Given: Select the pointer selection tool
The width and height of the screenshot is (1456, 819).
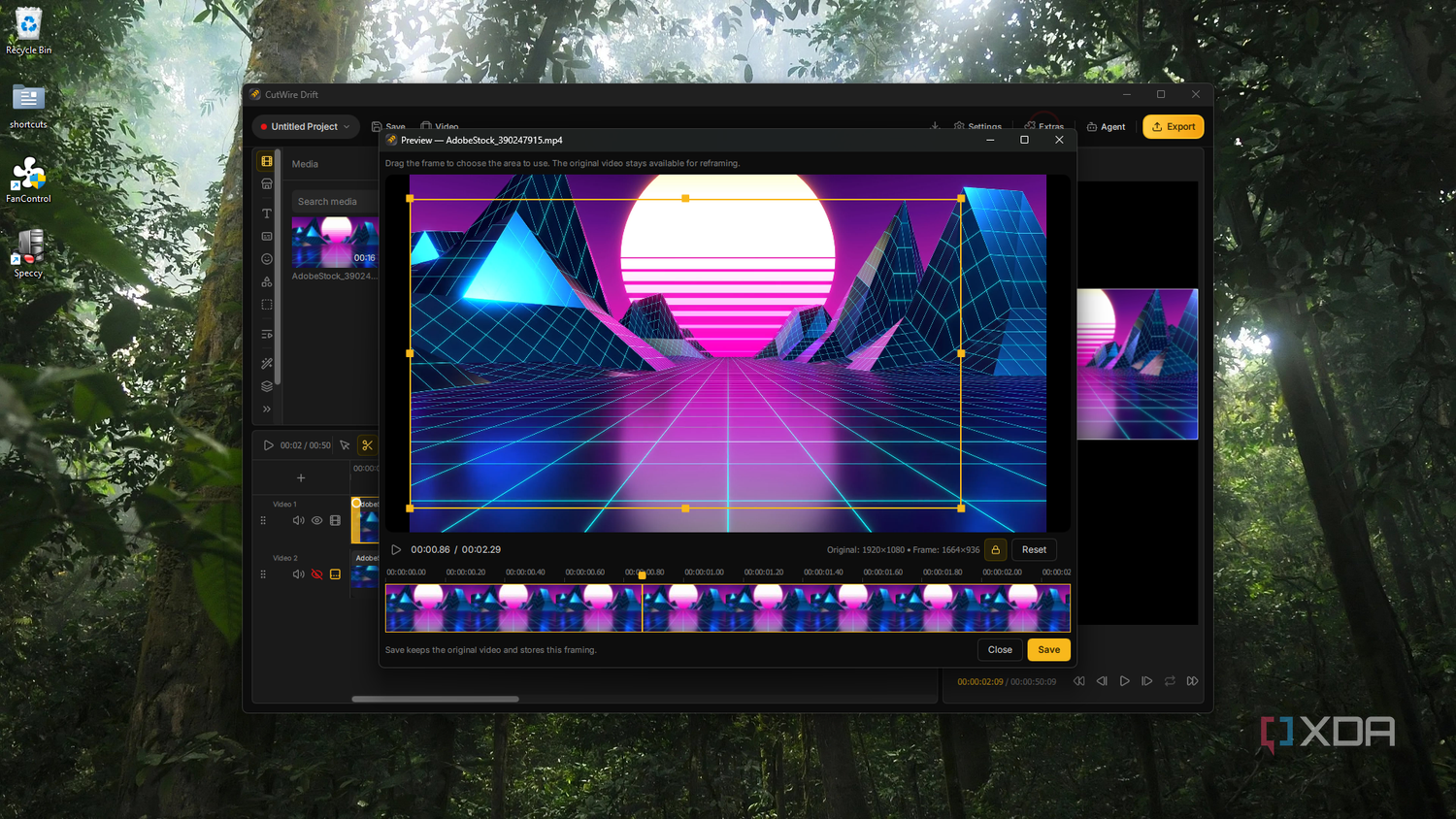Looking at the screenshot, I should pyautogui.click(x=345, y=445).
